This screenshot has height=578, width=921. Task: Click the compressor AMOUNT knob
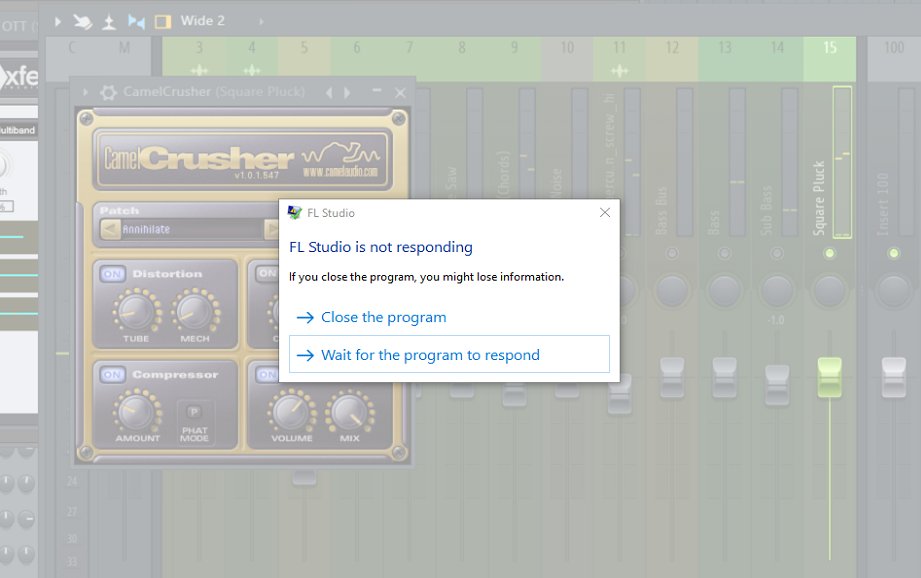137,411
